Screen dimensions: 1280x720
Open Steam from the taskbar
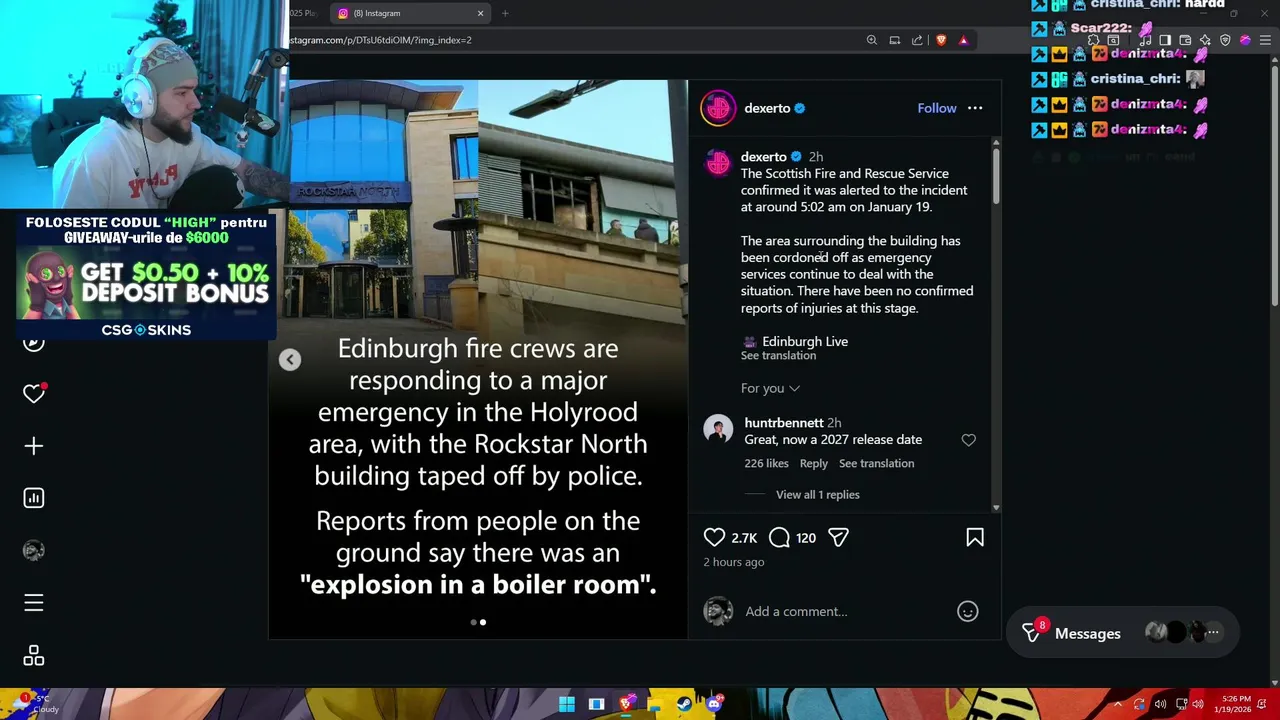coord(684,704)
